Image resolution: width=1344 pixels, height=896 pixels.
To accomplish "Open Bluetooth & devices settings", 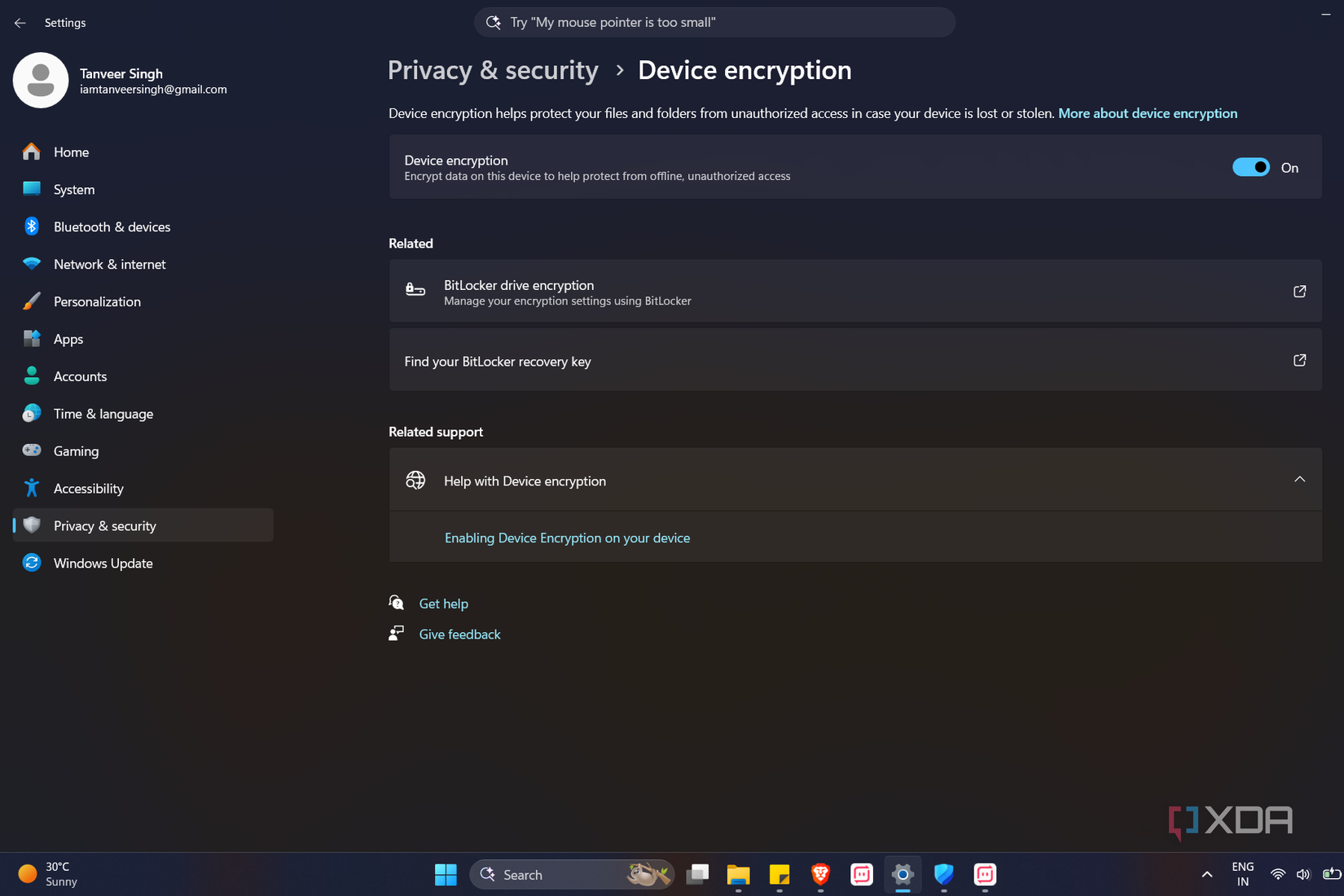I will click(x=143, y=227).
